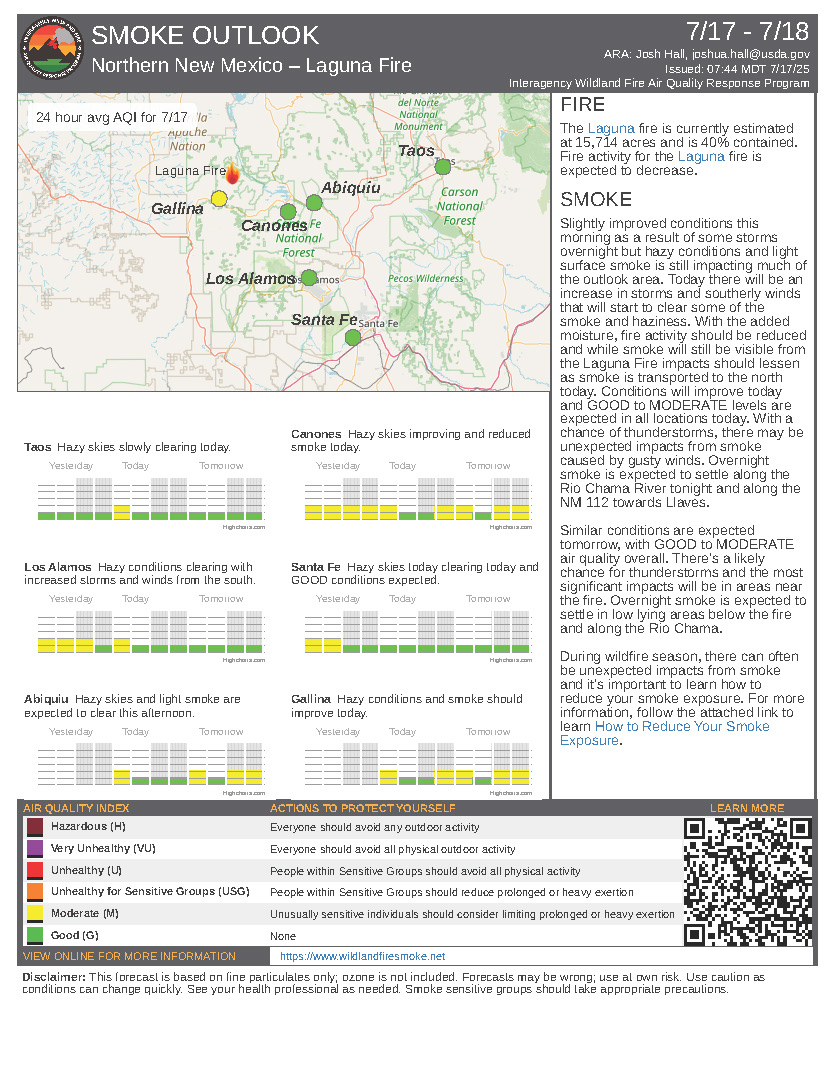Click 'Pecos Wilderness' map label
This screenshot has width=834, height=1078.
tap(426, 278)
